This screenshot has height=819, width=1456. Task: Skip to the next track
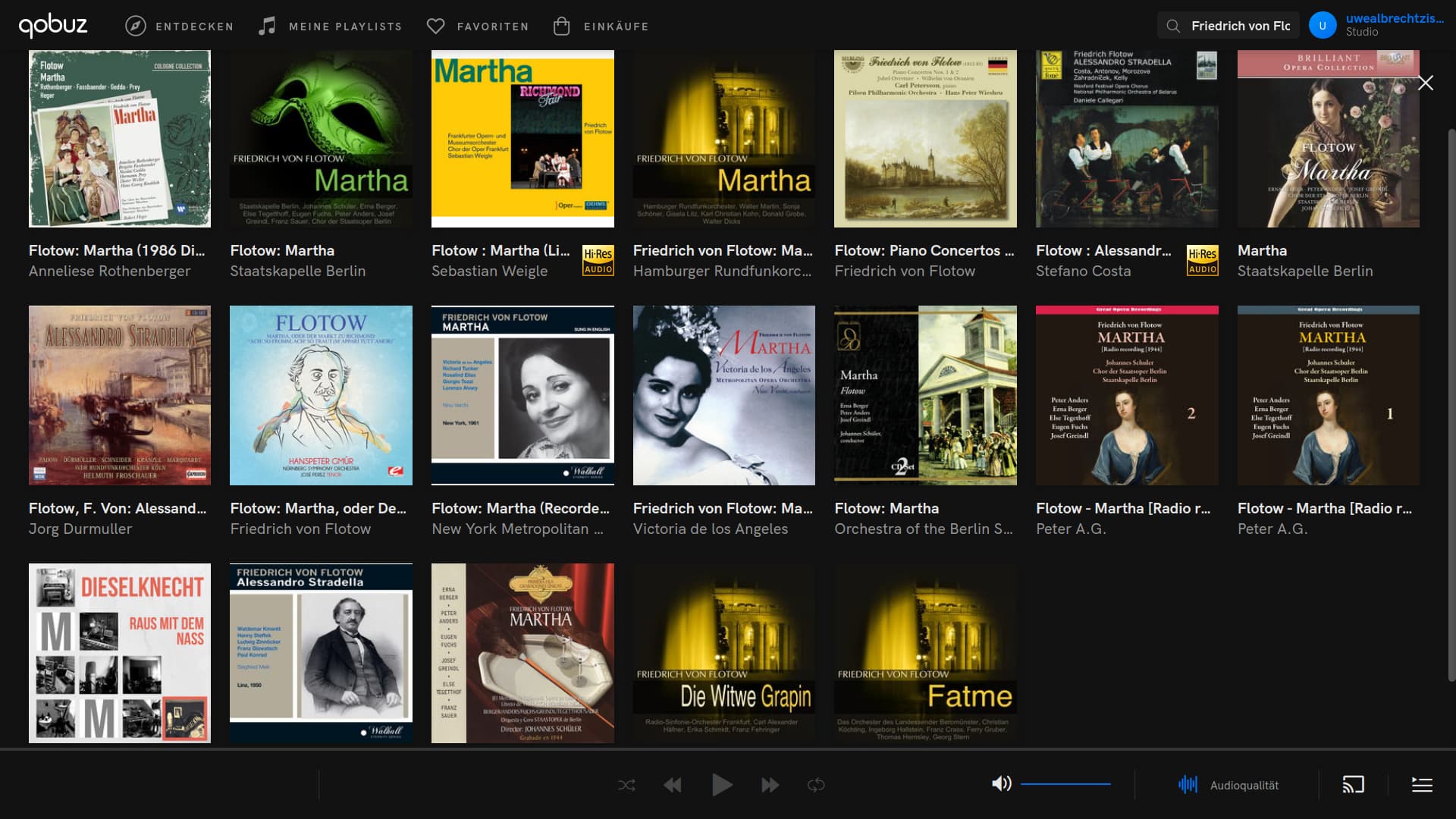pos(770,785)
